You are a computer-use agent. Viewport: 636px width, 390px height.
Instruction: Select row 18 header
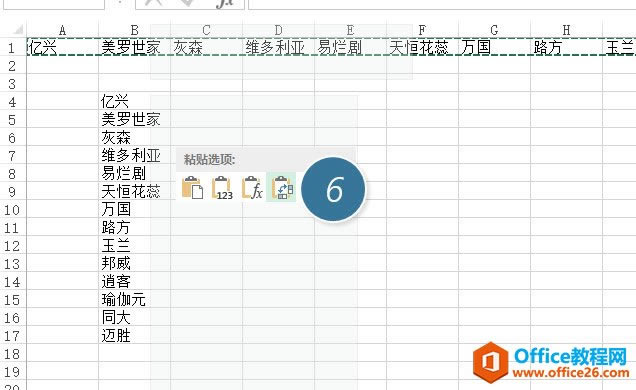click(x=12, y=354)
